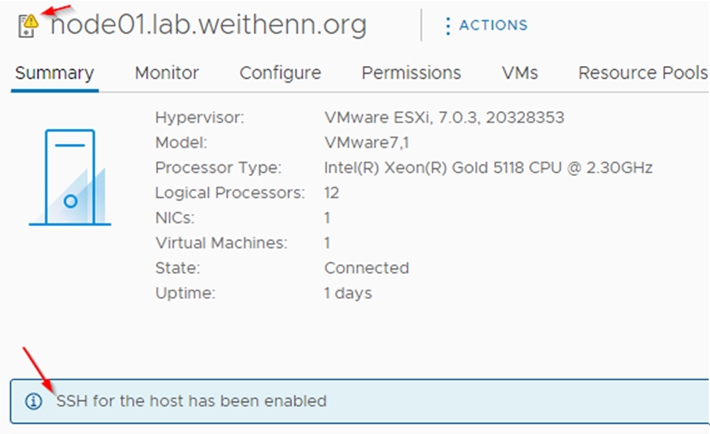Click the Hypervisor version value

click(444, 117)
